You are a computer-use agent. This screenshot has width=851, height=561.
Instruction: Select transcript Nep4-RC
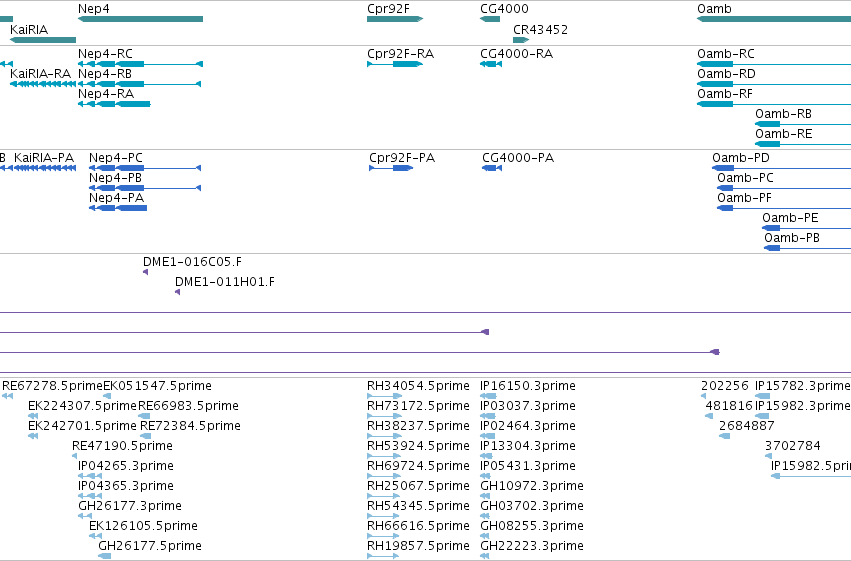(141, 64)
